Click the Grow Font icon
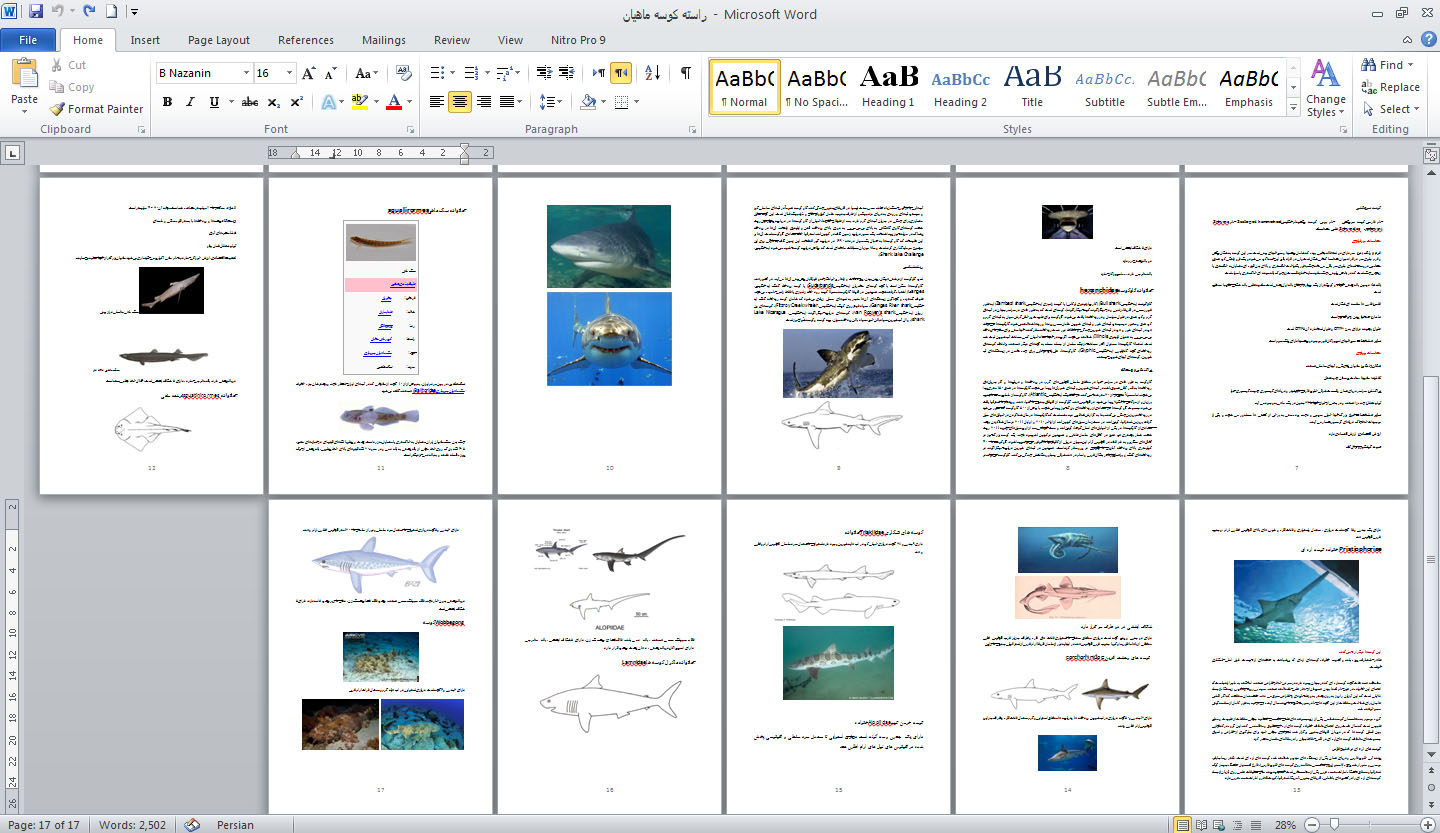This screenshot has height=833, width=1440. pyautogui.click(x=309, y=73)
